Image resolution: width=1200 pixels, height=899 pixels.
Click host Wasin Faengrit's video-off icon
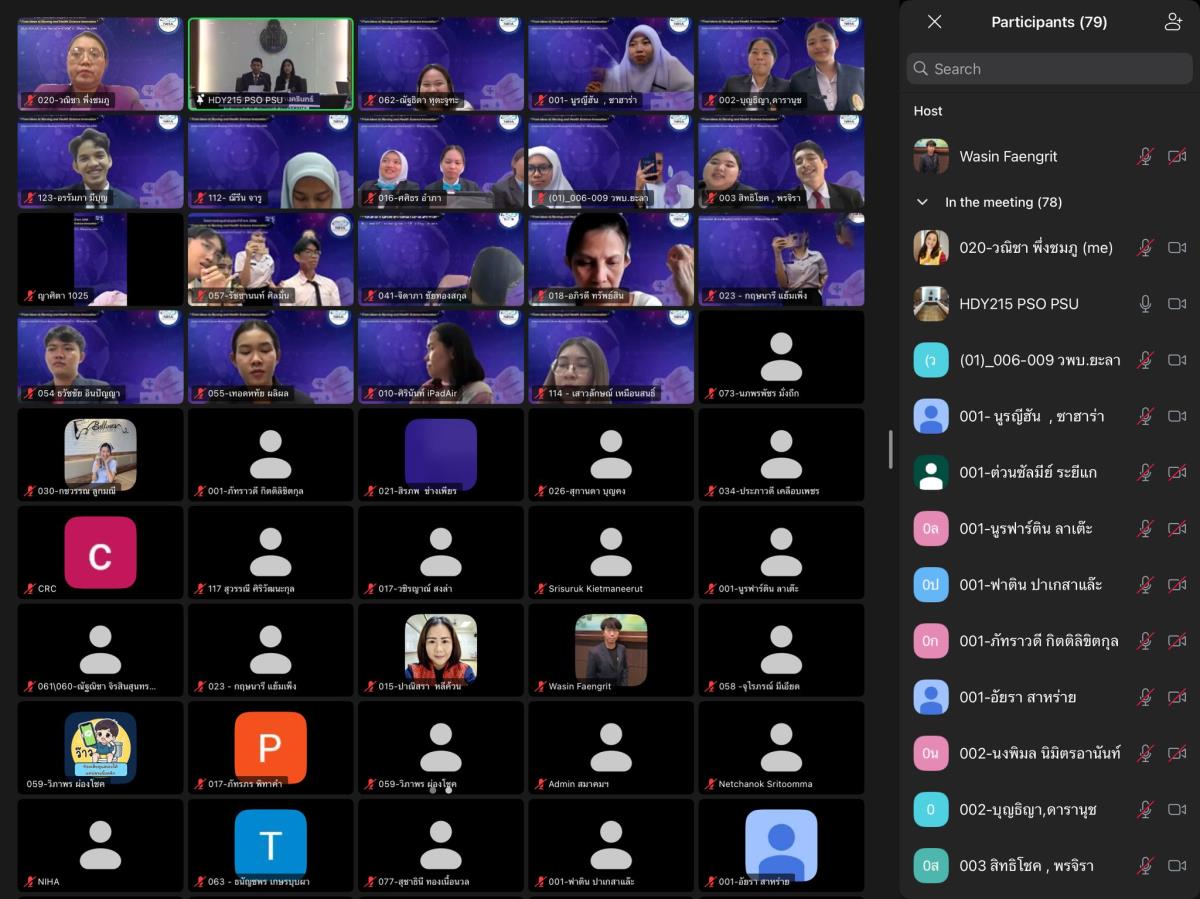(1177, 156)
